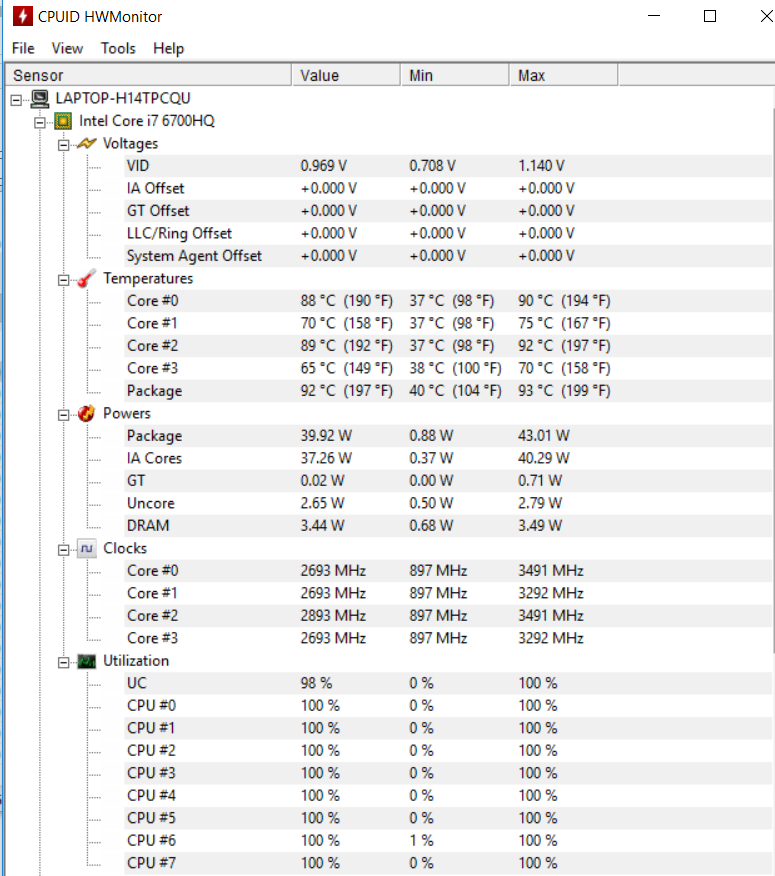
Task: Select the UC utilization row
Action: pos(448,683)
